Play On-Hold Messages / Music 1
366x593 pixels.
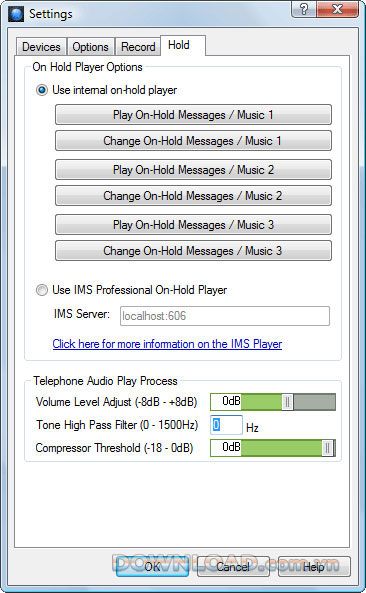tap(193, 115)
